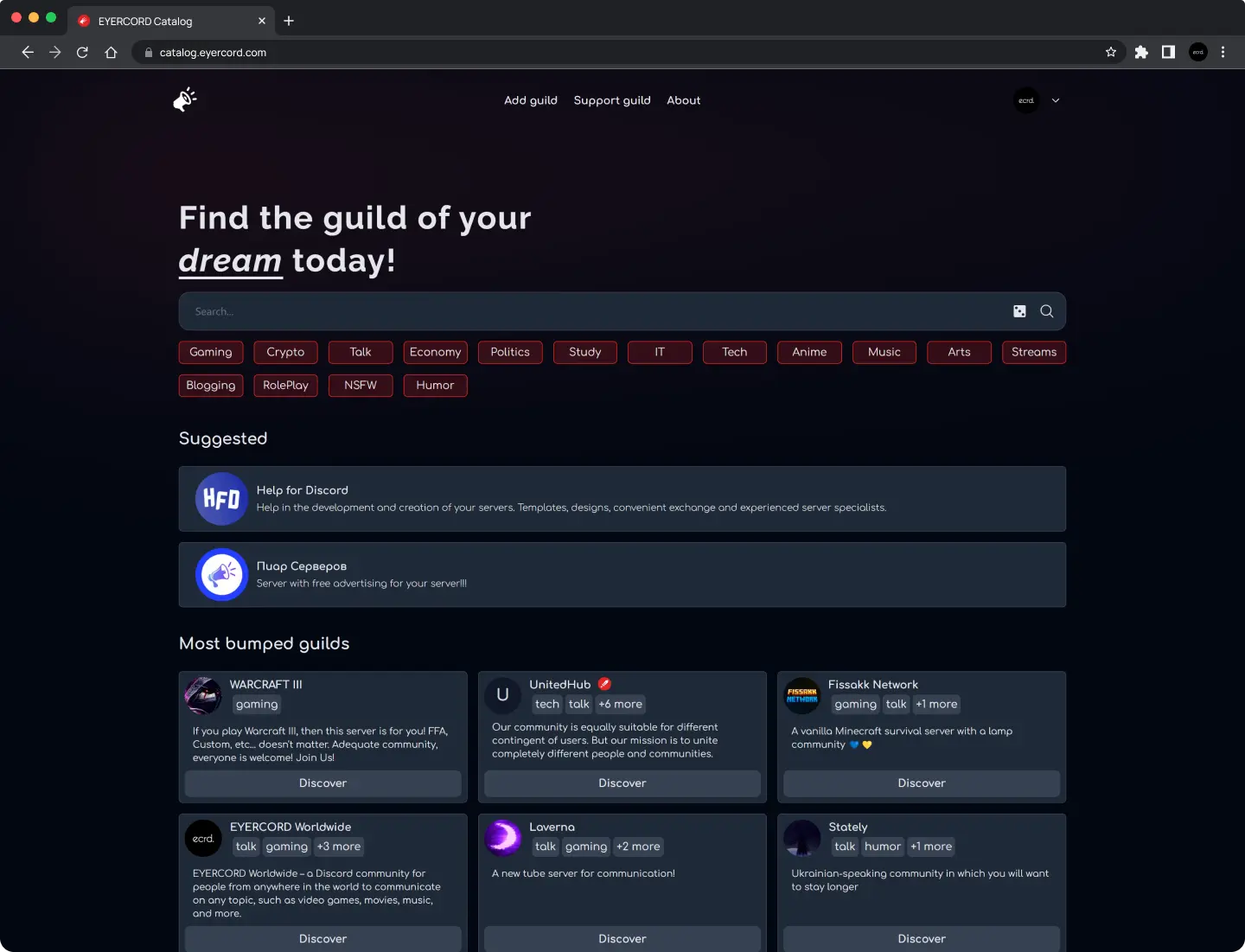Image resolution: width=1245 pixels, height=952 pixels.
Task: Filter guilds by the Gaming tag
Action: pos(211,352)
